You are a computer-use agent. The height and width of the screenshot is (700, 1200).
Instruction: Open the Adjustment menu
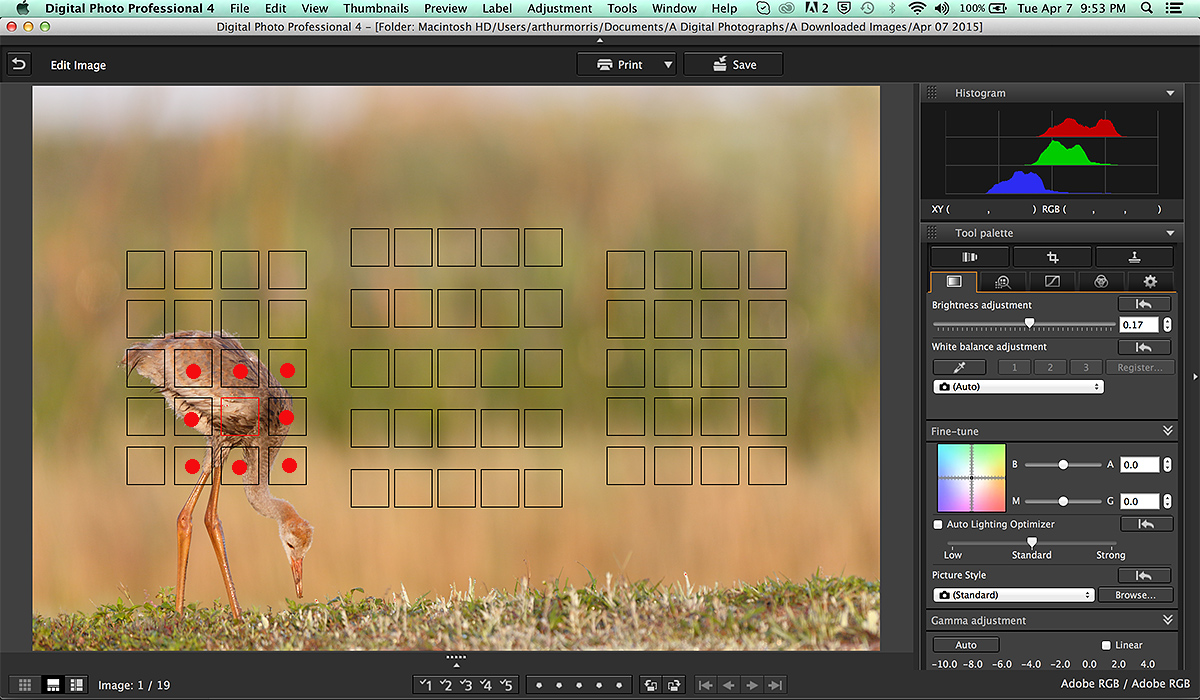pos(559,8)
